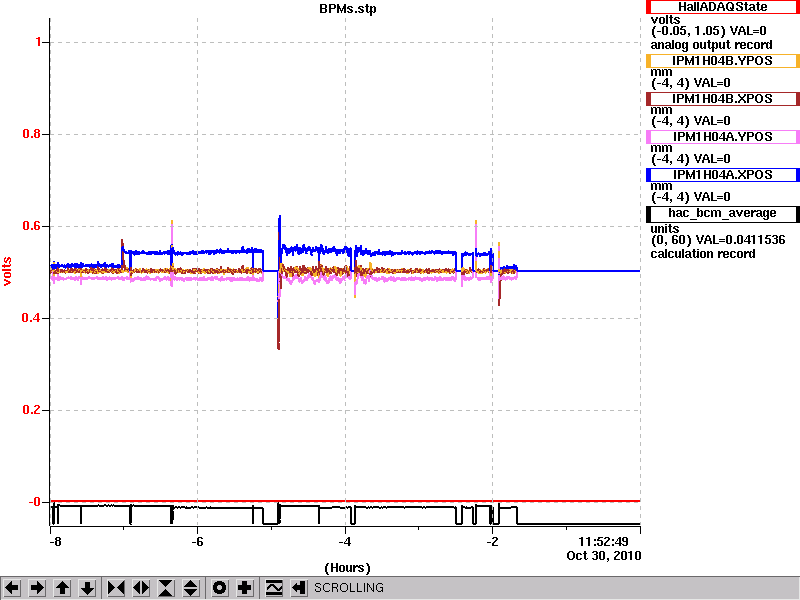Viewport: 800px width, 600px height.
Task: Click the waveform refresh graph icon
Action: tap(274, 588)
